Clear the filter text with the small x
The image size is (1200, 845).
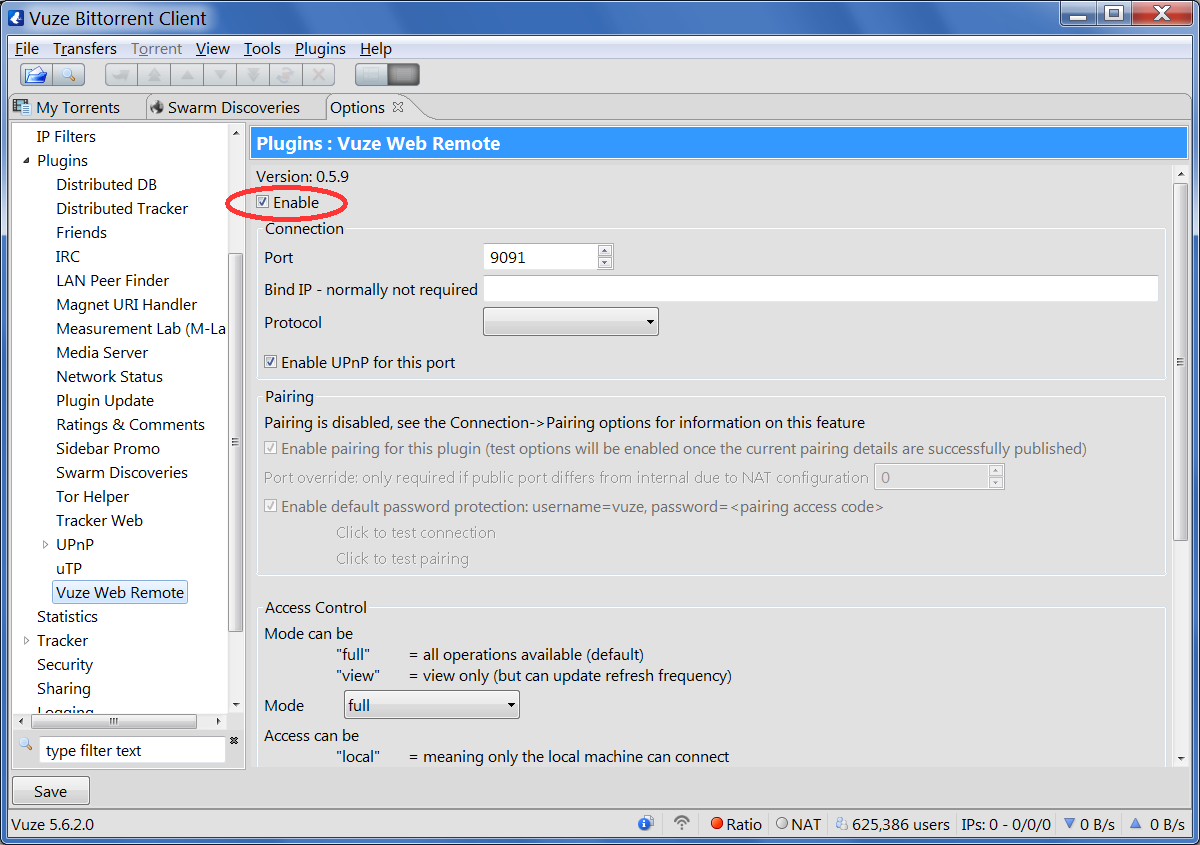coord(234,741)
